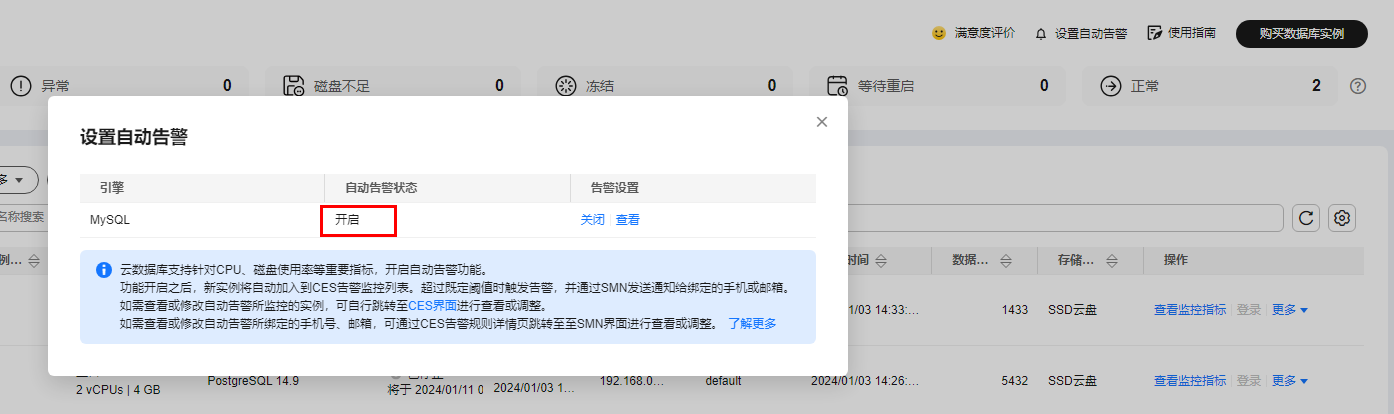Click the 设置自动告警 bell icon
The image size is (1394, 414).
[1041, 34]
